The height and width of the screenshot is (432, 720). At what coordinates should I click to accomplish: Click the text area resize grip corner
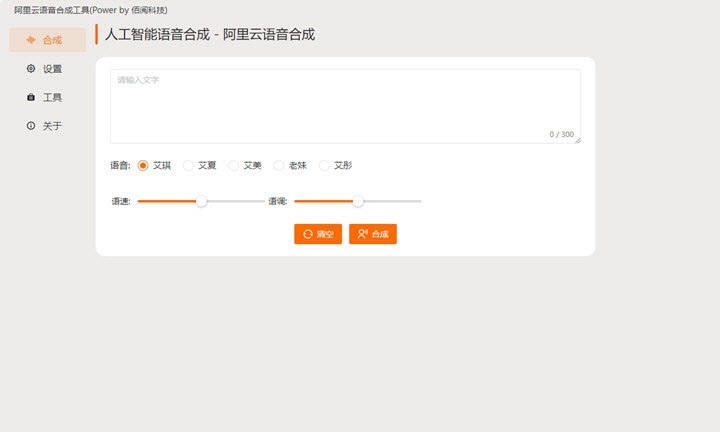click(x=578, y=140)
